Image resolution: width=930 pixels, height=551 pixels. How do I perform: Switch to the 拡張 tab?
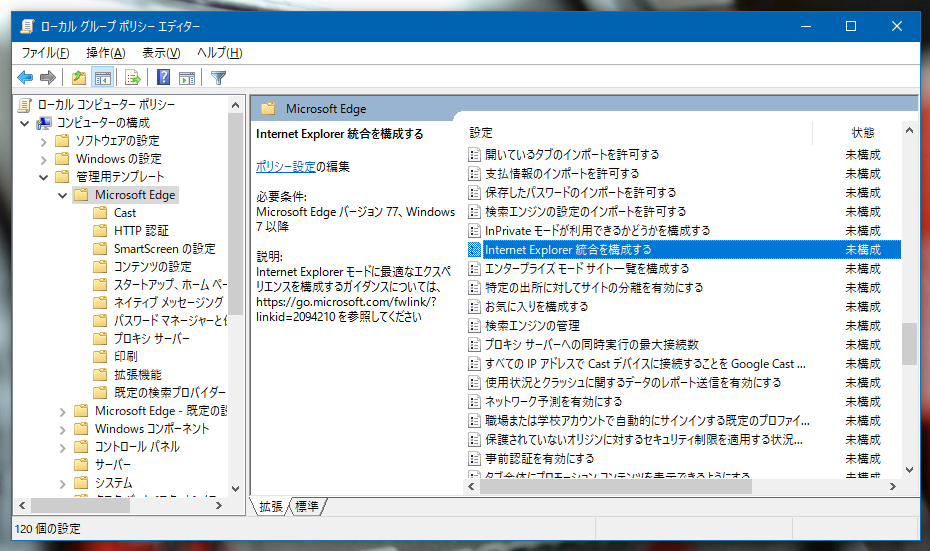click(270, 507)
